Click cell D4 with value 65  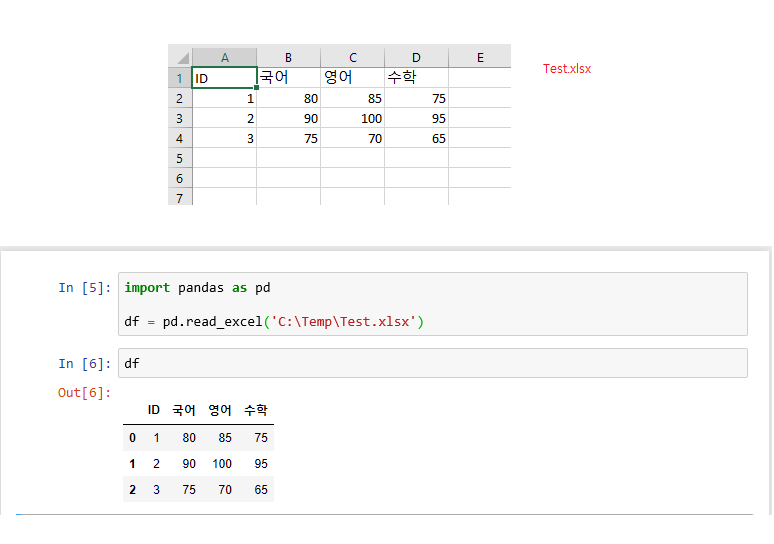pos(416,138)
